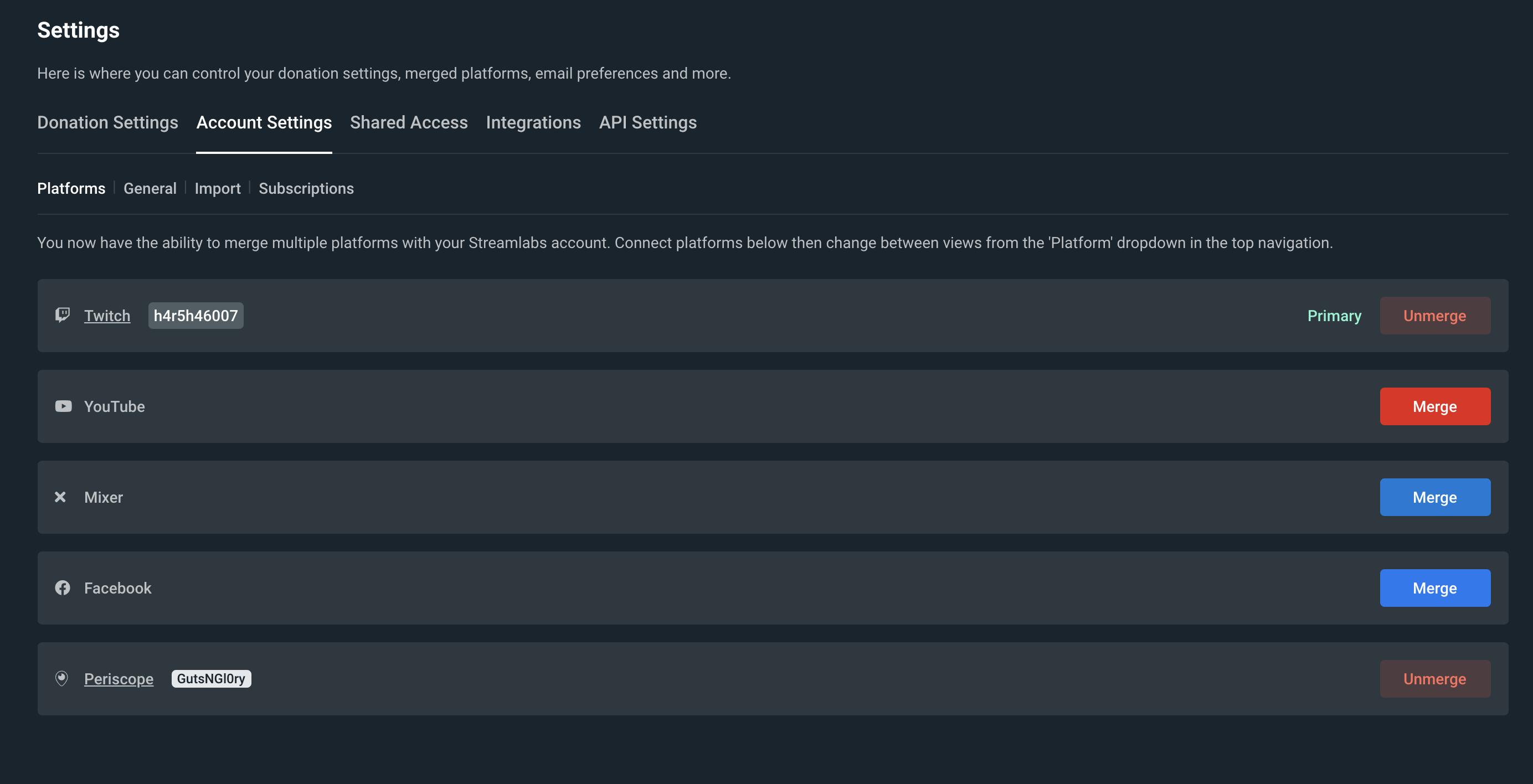Click the YouTube play icon

click(x=63, y=406)
